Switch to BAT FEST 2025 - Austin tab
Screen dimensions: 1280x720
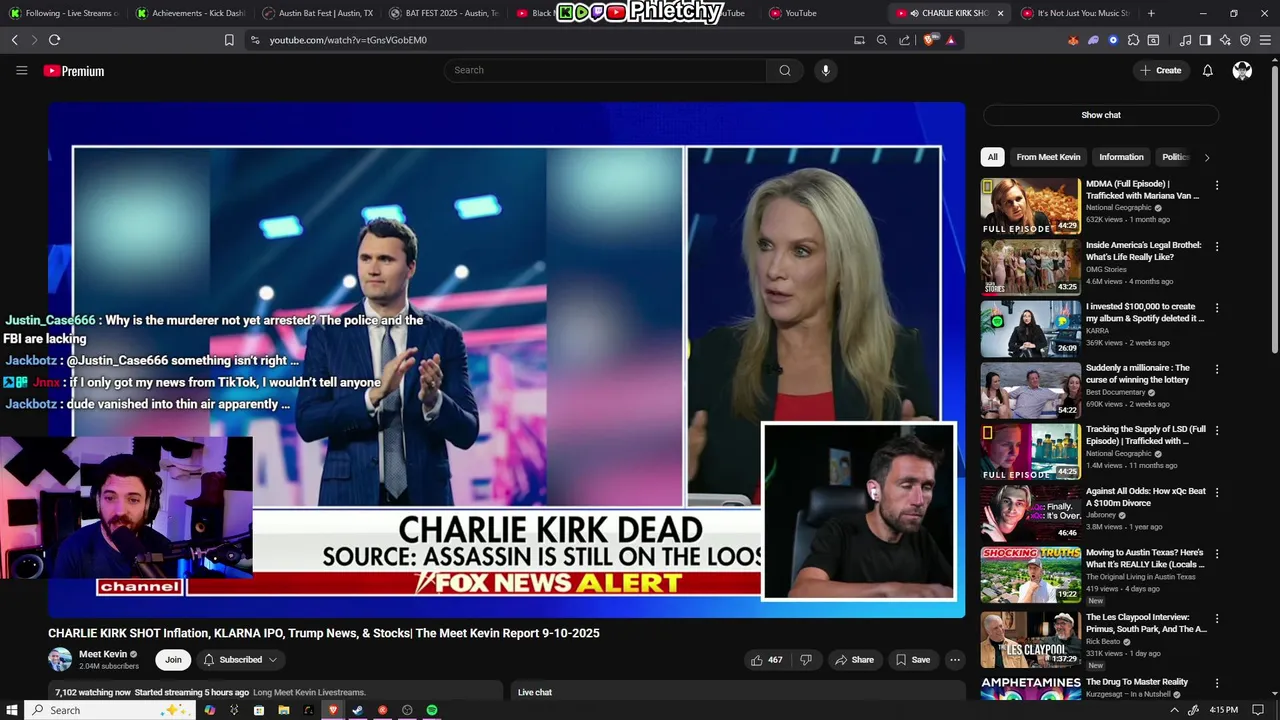point(443,13)
